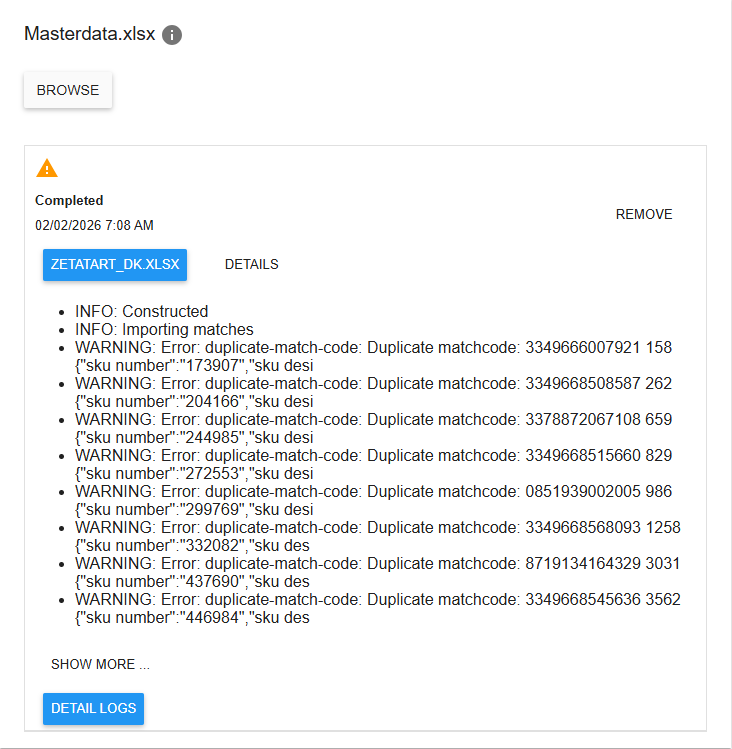Select the INFO: Constructed log line

pos(141,311)
